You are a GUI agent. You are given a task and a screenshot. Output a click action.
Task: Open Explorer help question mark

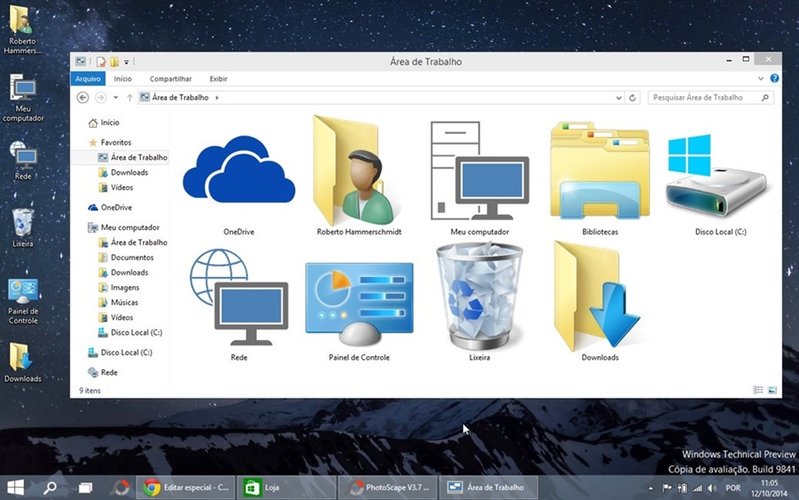(774, 78)
